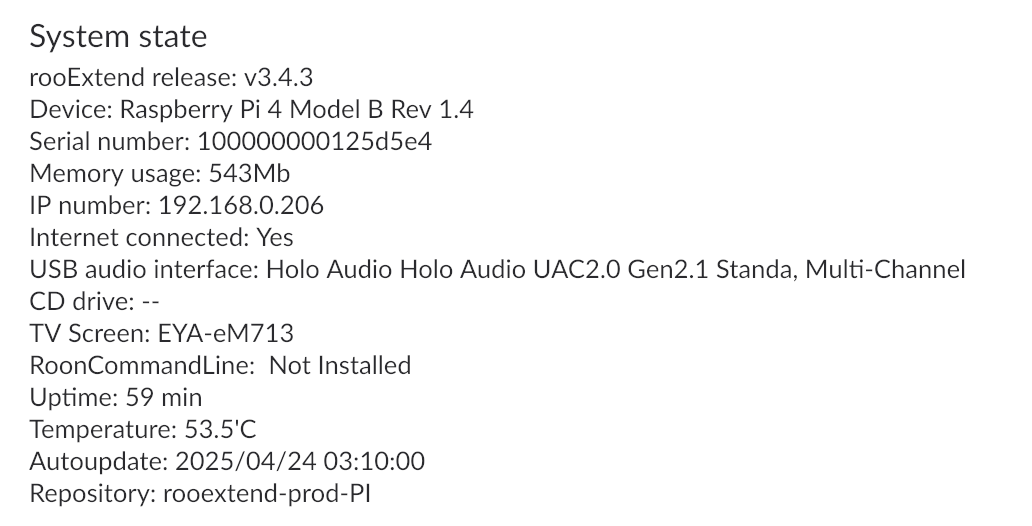Click the Memory usage 543Mb text
Screen dimensions: 1032x526
tap(159, 174)
